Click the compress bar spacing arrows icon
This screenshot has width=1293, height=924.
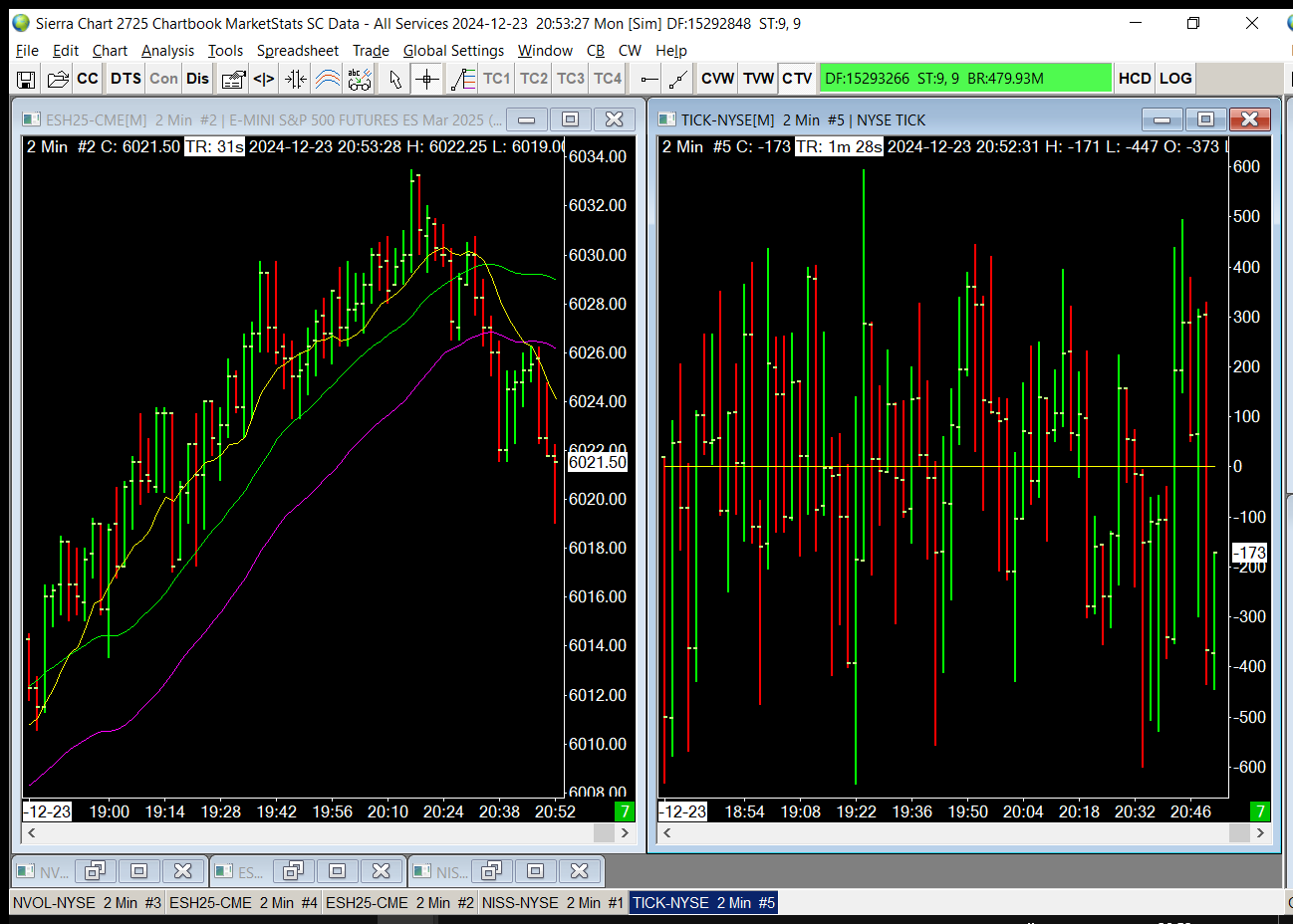[296, 79]
